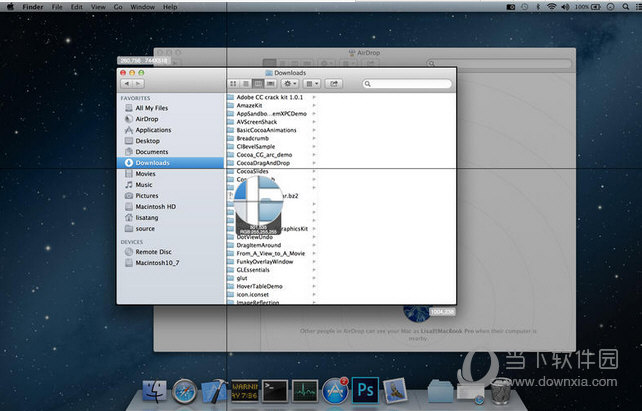Switch to list view in Downloads window
642x411 pixels.
246,84
